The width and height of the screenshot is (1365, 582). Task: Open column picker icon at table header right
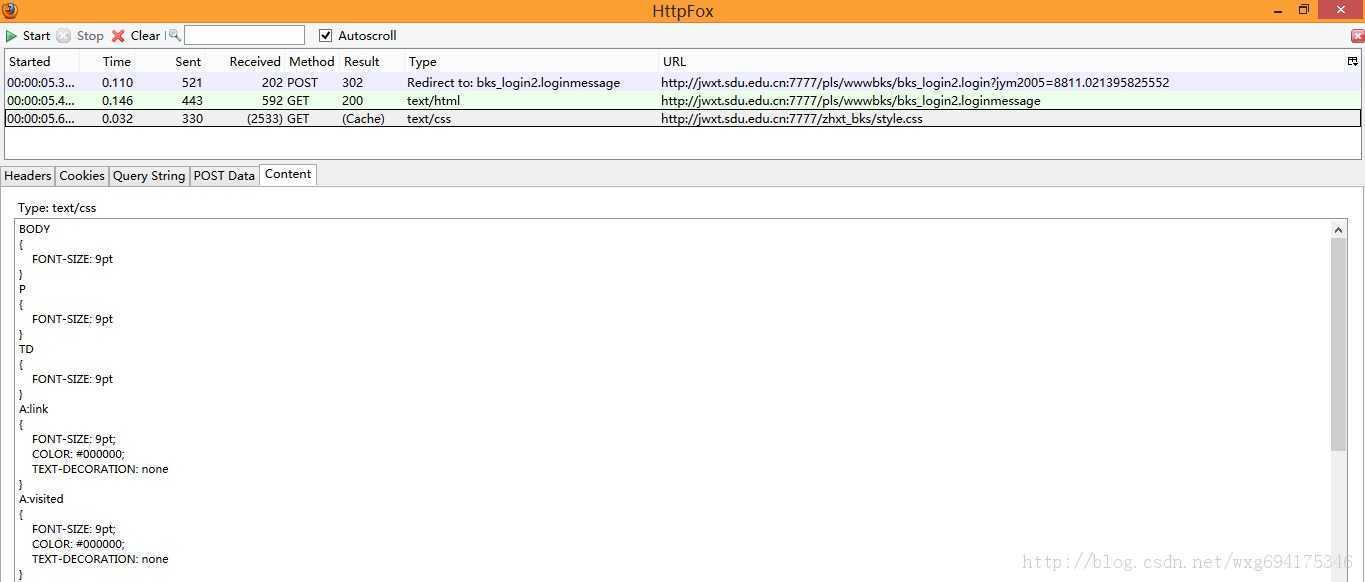point(1353,61)
